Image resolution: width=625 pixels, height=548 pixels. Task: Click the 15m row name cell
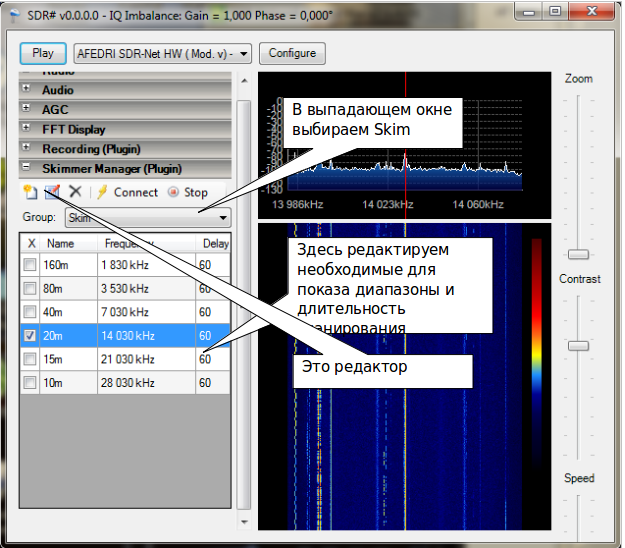[x=69, y=359]
